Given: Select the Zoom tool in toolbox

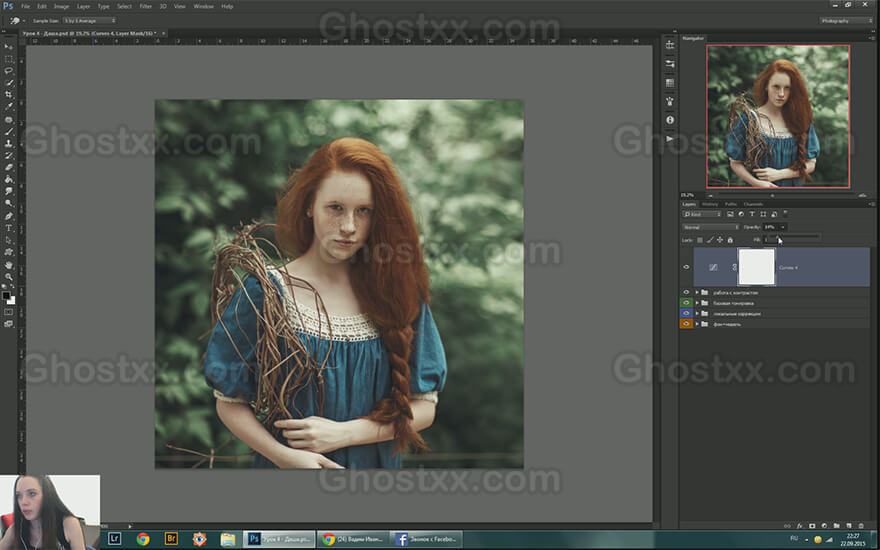Looking at the screenshot, I should (x=9, y=278).
